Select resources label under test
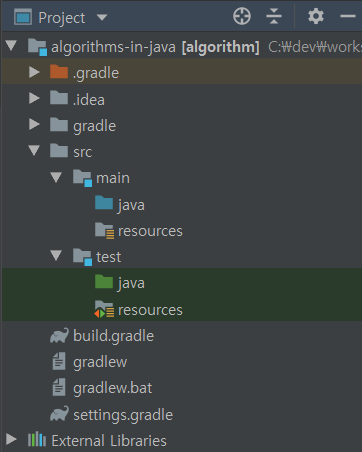 (150, 310)
